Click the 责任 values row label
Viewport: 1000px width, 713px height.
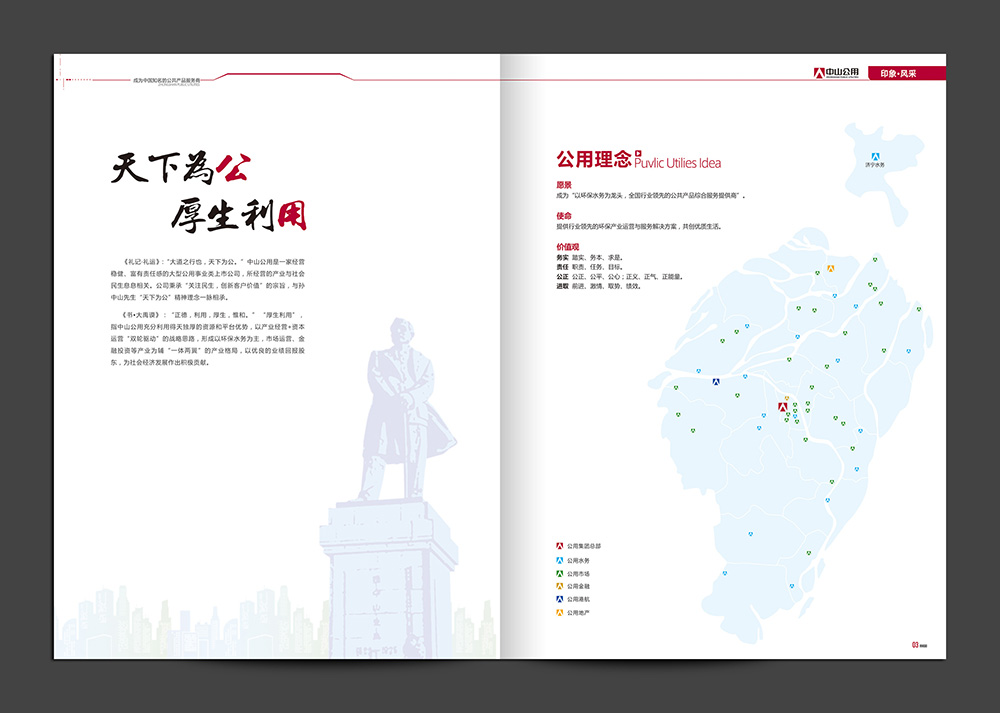562,267
